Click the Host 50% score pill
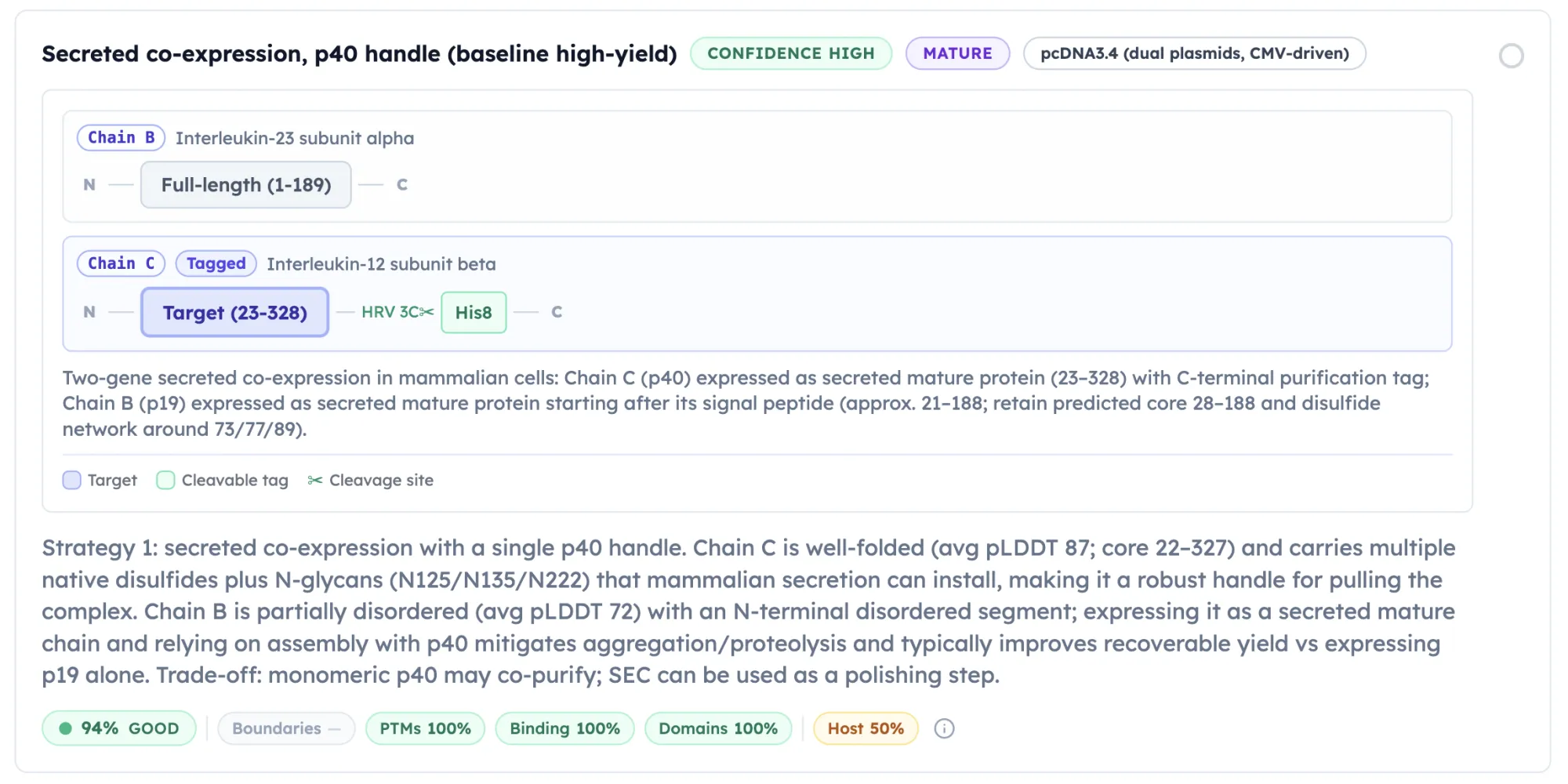Image resolution: width=1568 pixels, height=784 pixels. (x=866, y=728)
